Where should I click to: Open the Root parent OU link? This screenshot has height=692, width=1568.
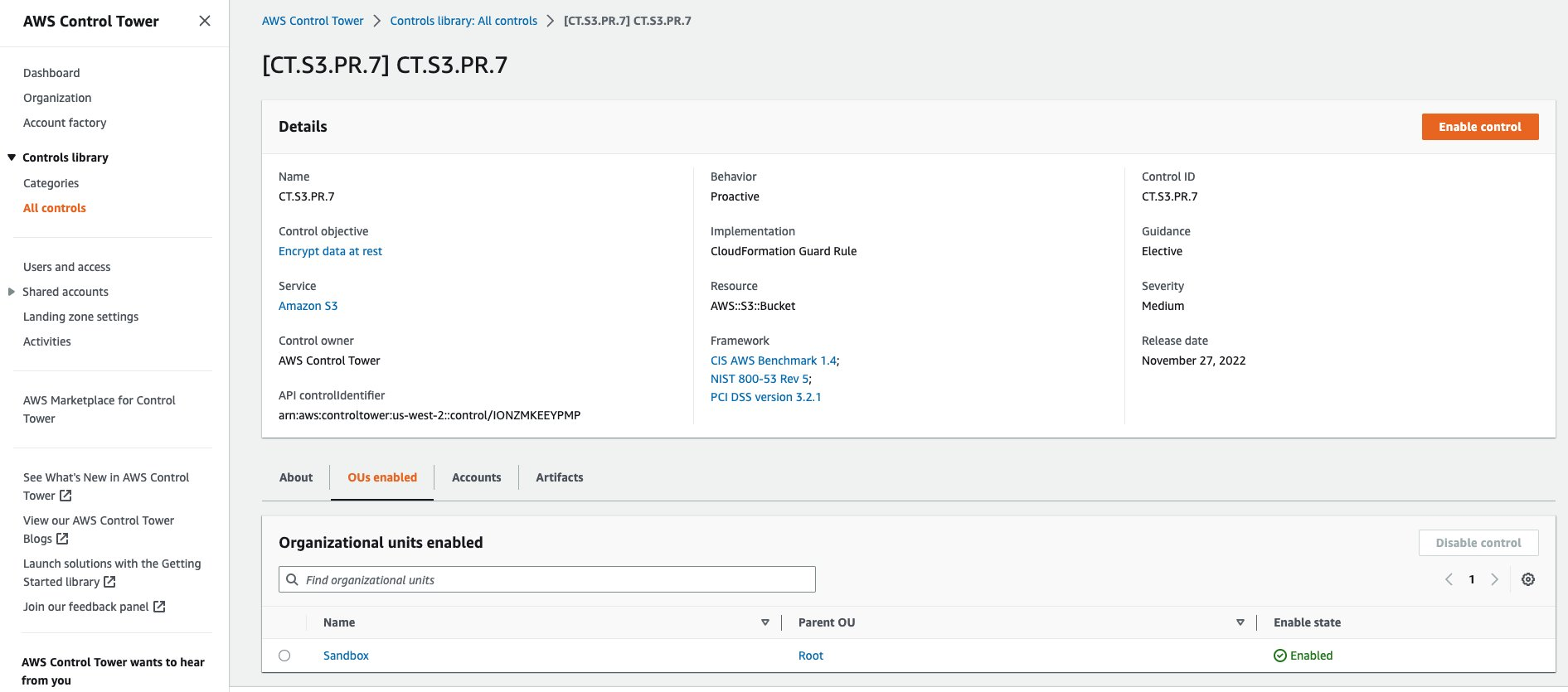[811, 656]
